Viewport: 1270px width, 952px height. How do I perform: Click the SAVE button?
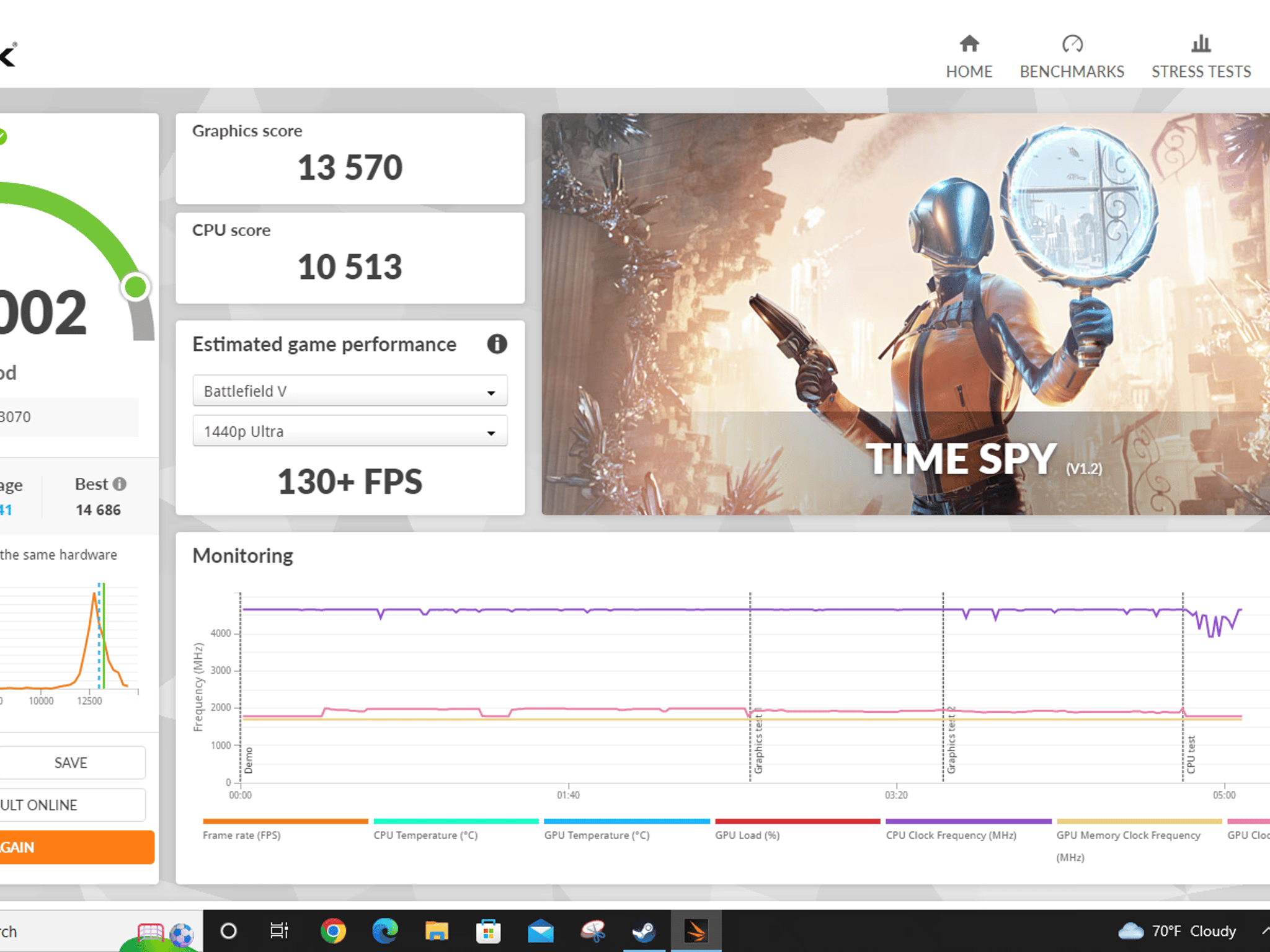[71, 763]
